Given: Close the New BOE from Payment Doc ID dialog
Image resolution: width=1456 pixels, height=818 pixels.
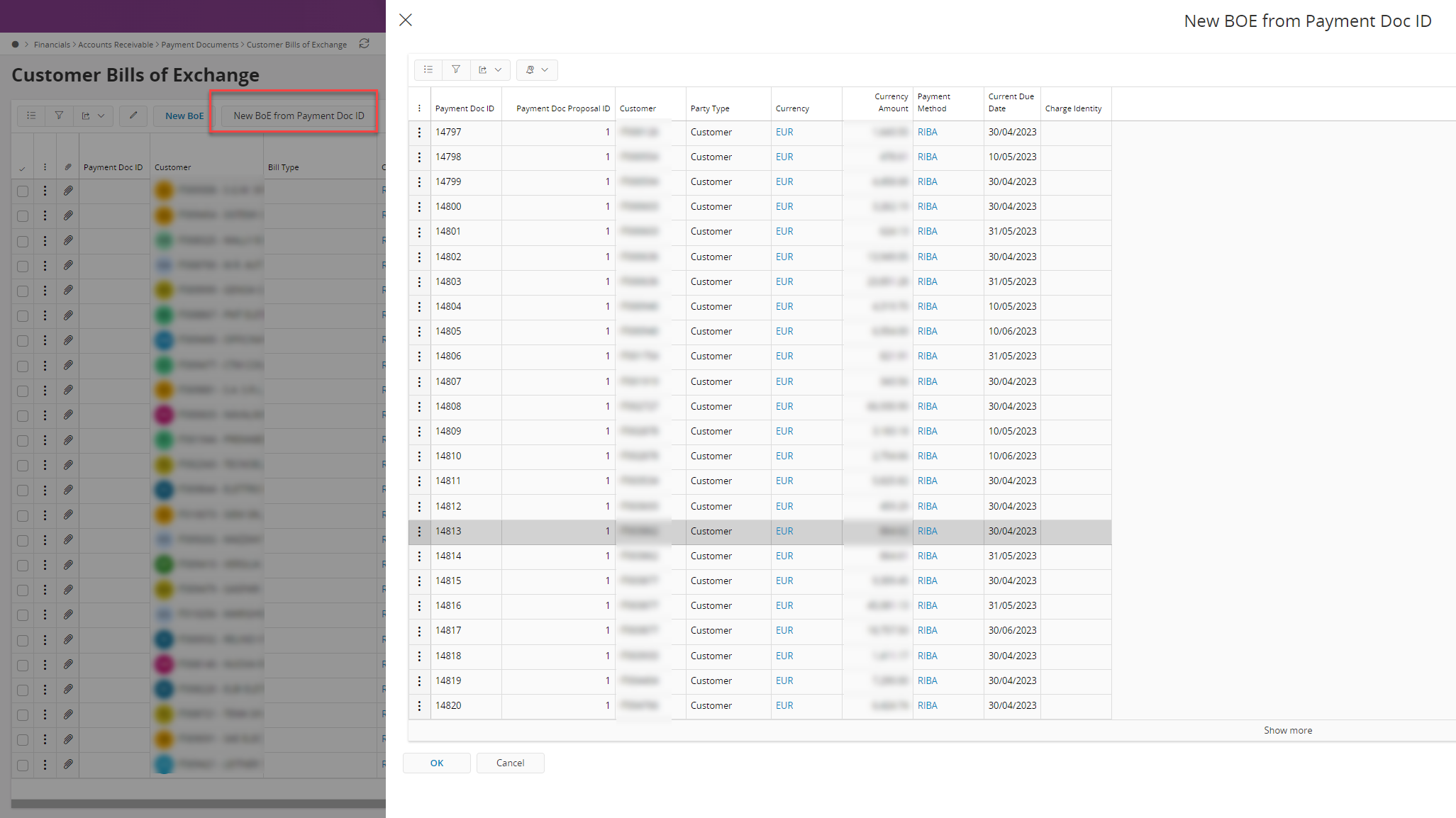Looking at the screenshot, I should pos(406,20).
